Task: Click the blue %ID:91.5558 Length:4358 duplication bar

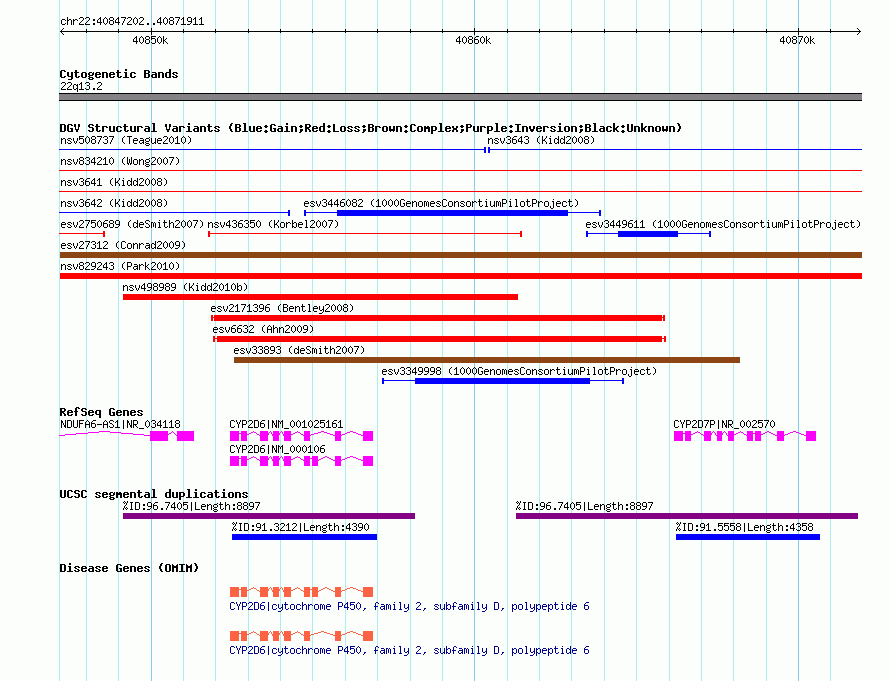Action: (748, 537)
